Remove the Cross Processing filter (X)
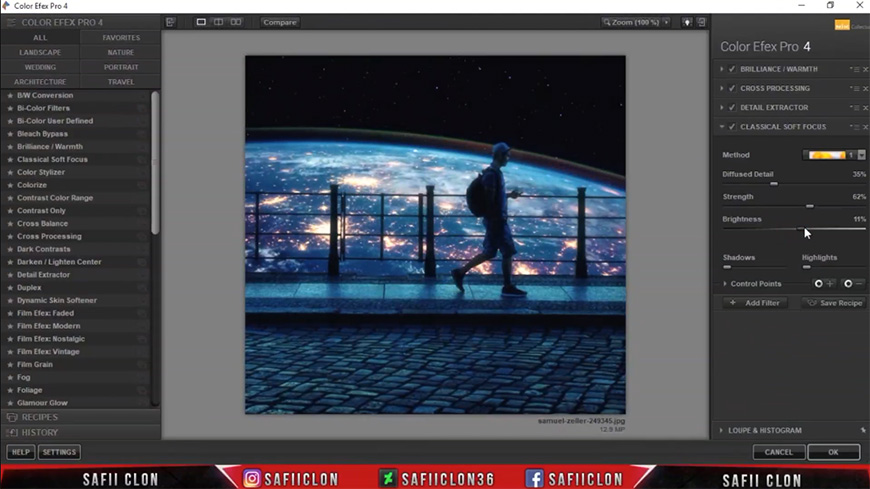 [865, 89]
